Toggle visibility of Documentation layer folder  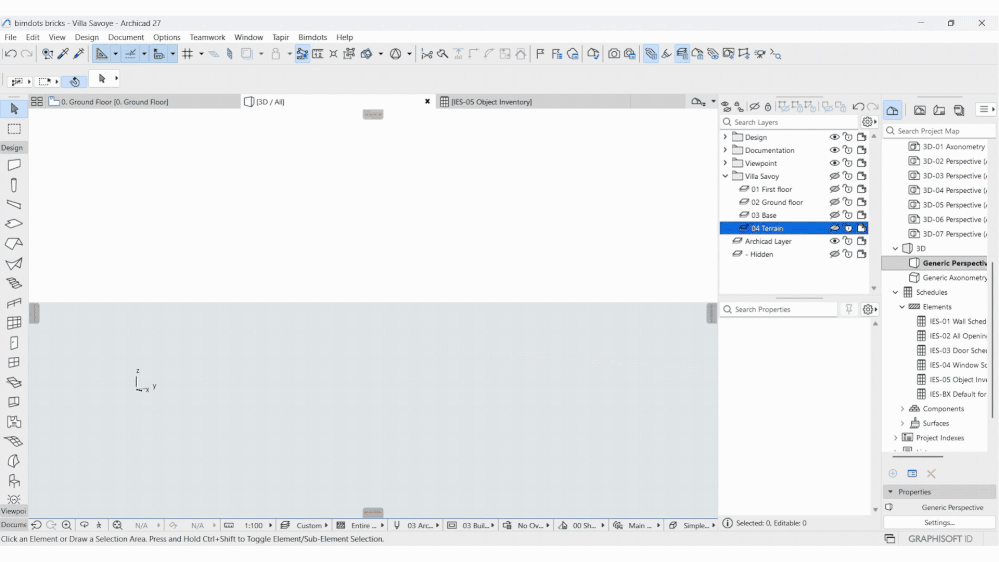click(x=834, y=150)
